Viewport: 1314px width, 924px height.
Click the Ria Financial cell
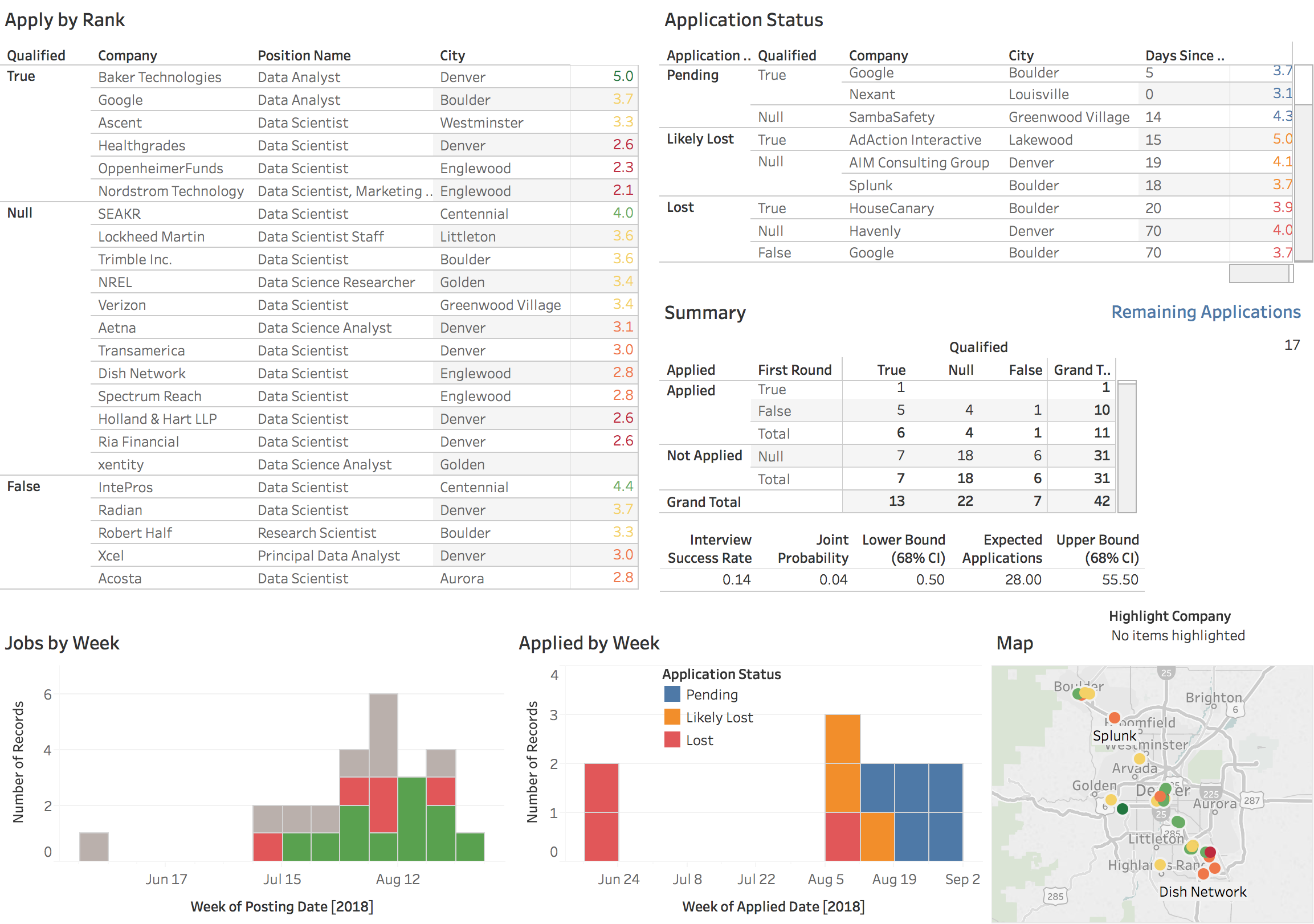pyautogui.click(x=138, y=442)
